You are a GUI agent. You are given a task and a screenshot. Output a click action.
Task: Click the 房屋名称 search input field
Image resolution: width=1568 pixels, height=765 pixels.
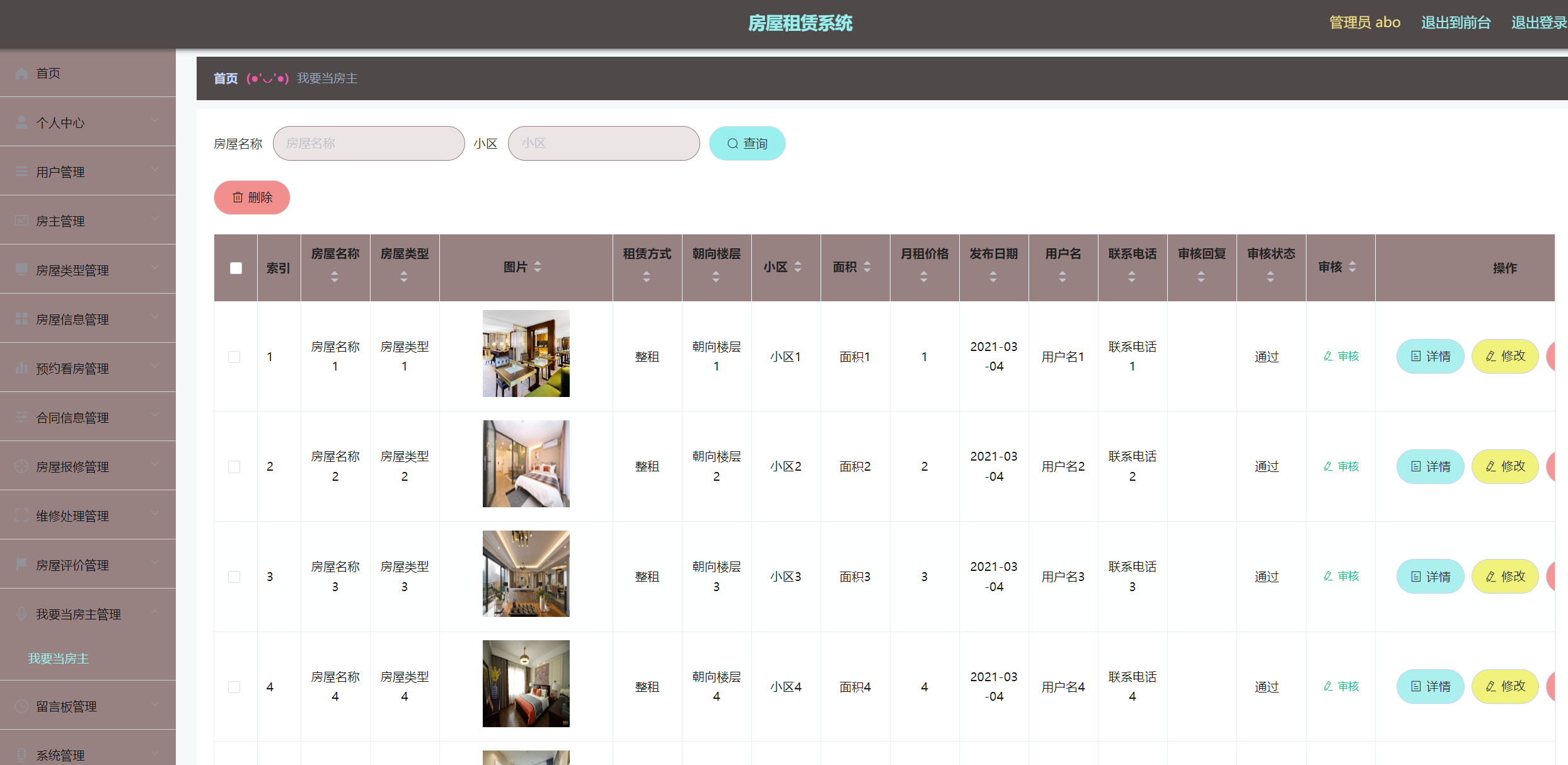tap(369, 144)
